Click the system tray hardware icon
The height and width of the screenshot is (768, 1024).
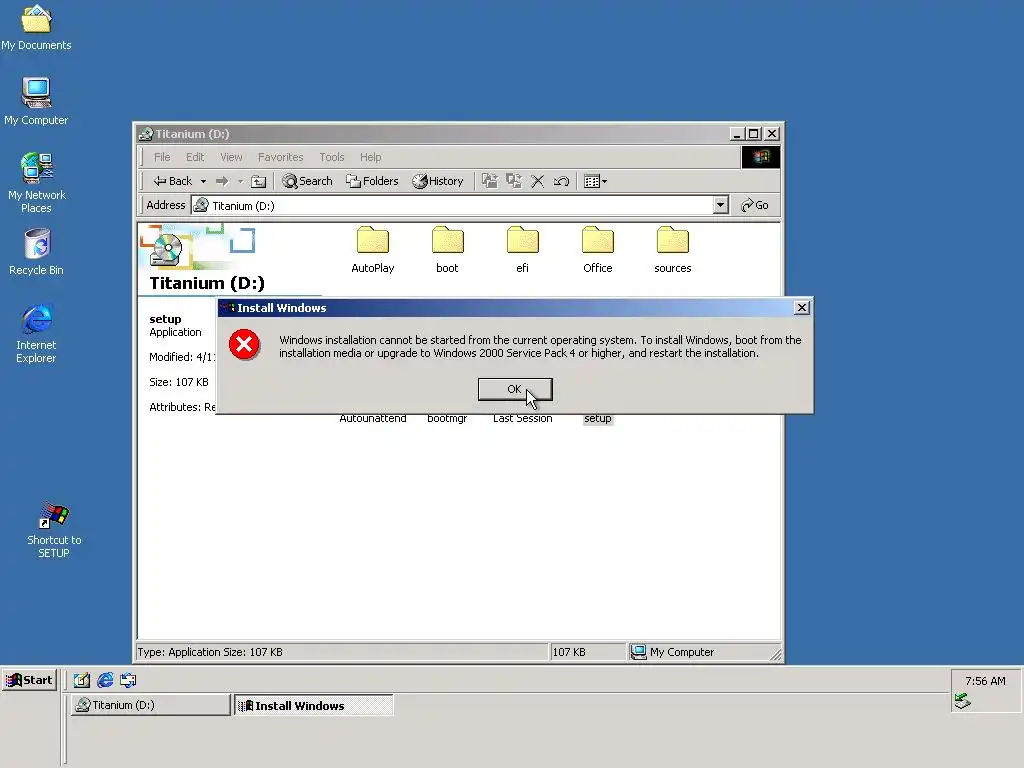pyautogui.click(x=963, y=701)
